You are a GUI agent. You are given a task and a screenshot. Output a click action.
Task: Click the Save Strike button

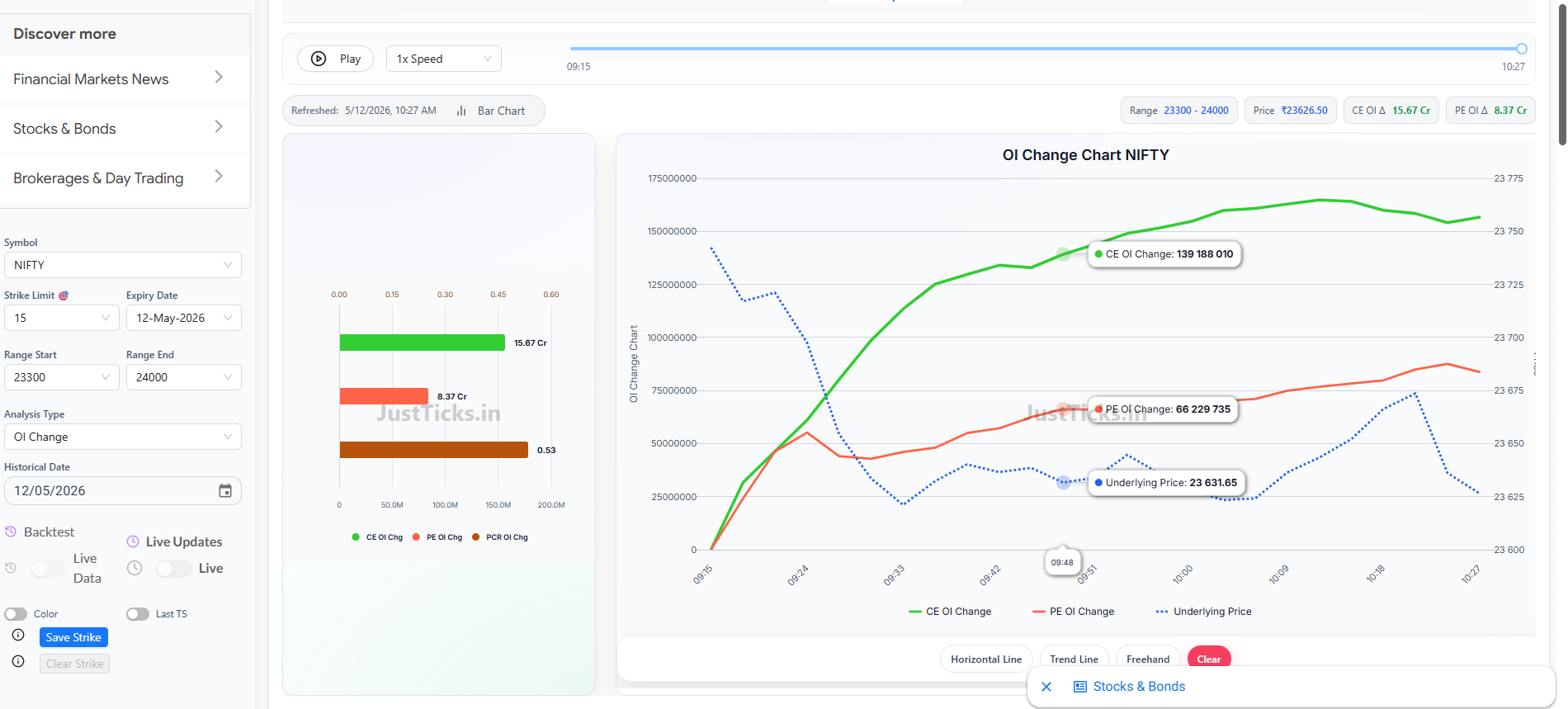[73, 637]
